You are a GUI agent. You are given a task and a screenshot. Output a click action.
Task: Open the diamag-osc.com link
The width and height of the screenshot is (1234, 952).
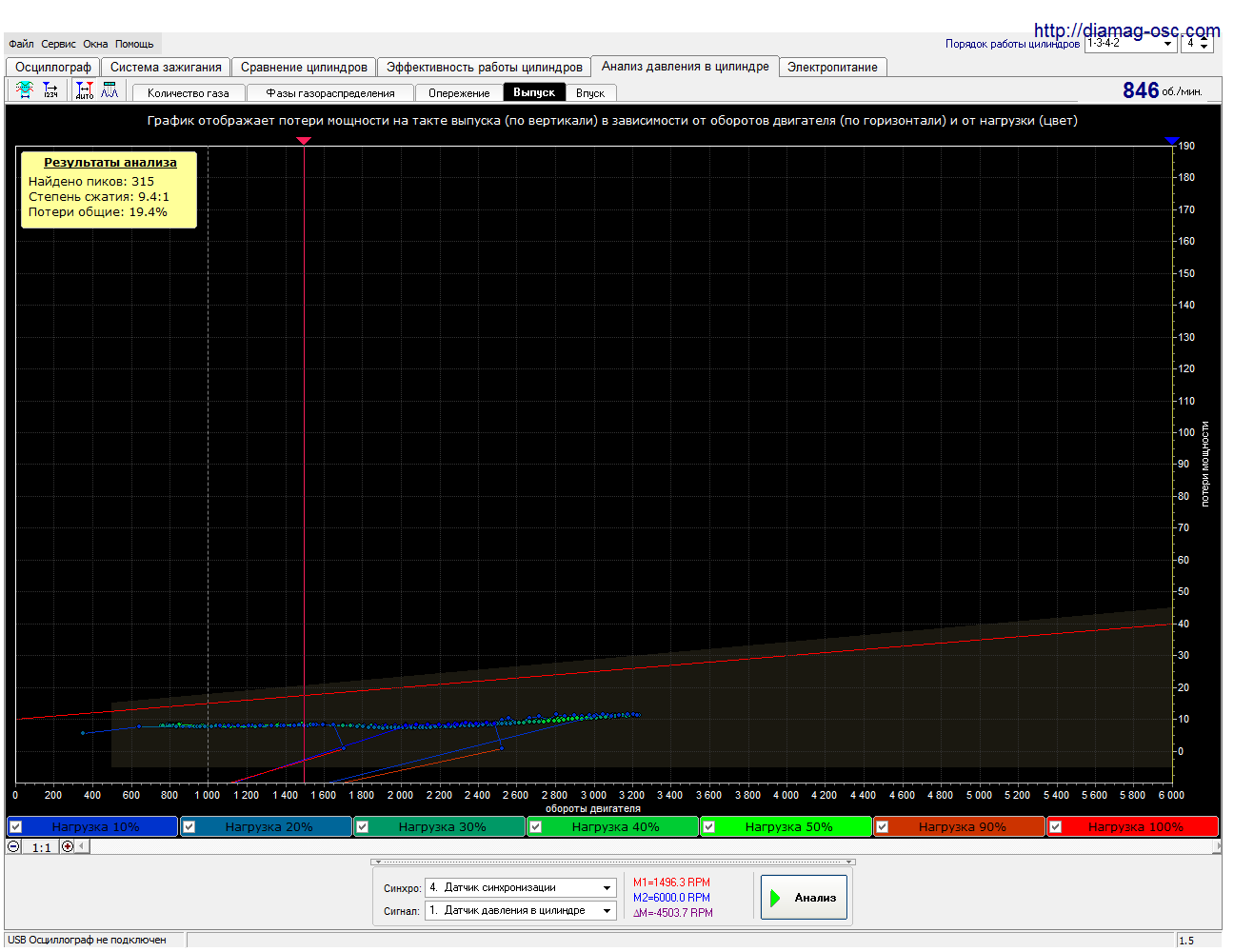tap(1126, 30)
